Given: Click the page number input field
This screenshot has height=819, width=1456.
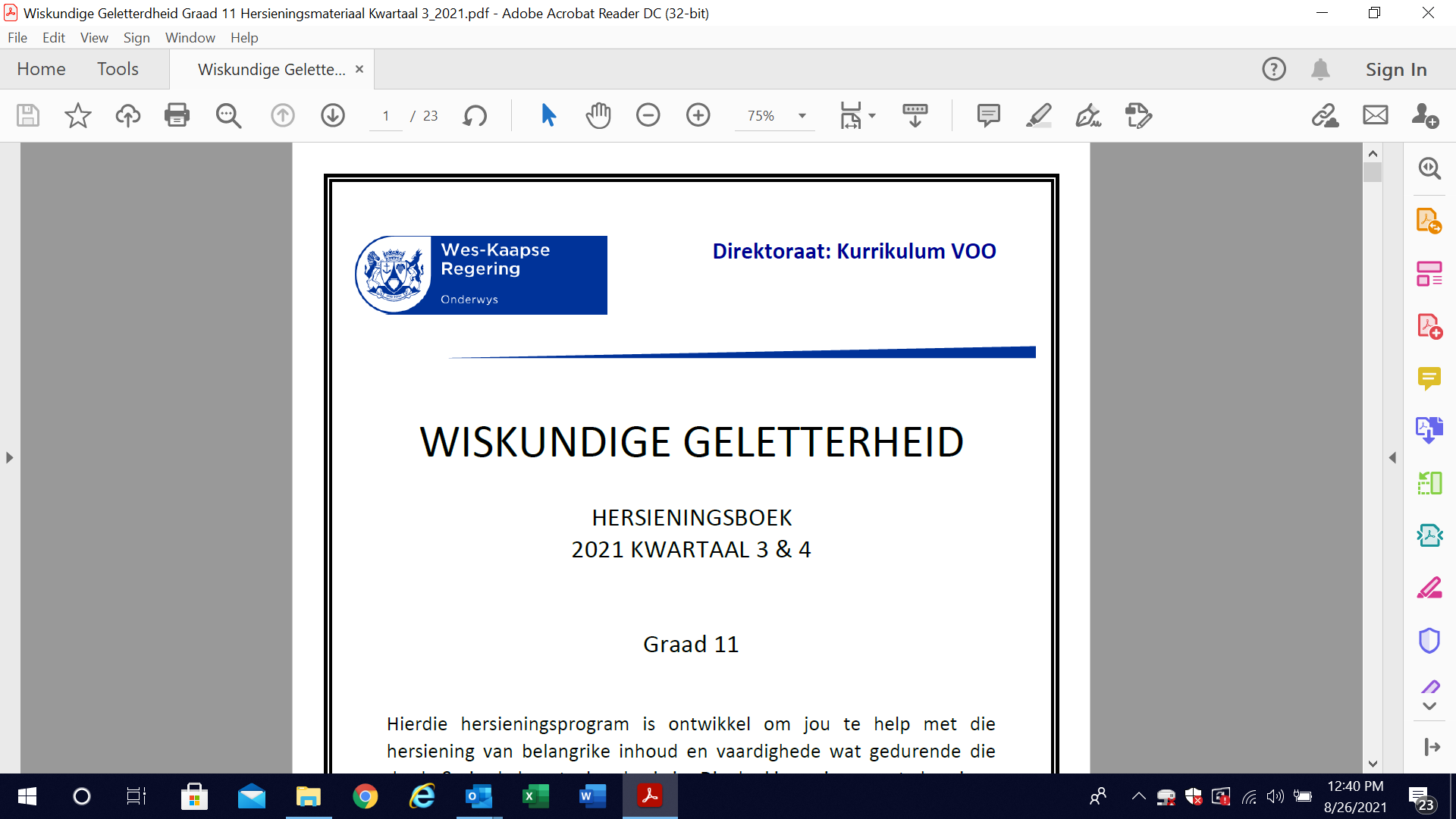Looking at the screenshot, I should click(386, 116).
